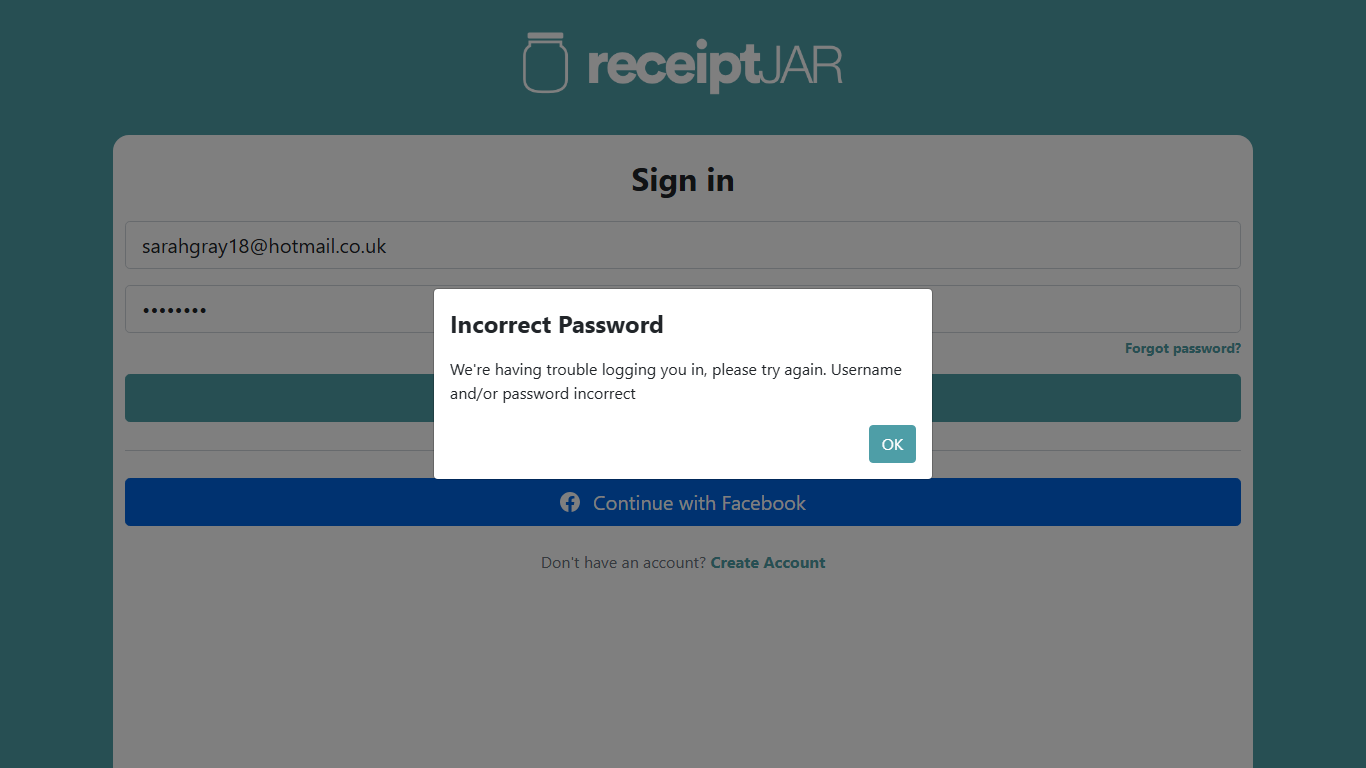Image resolution: width=1366 pixels, height=768 pixels.
Task: Click the Sign in heading
Action: (682, 181)
